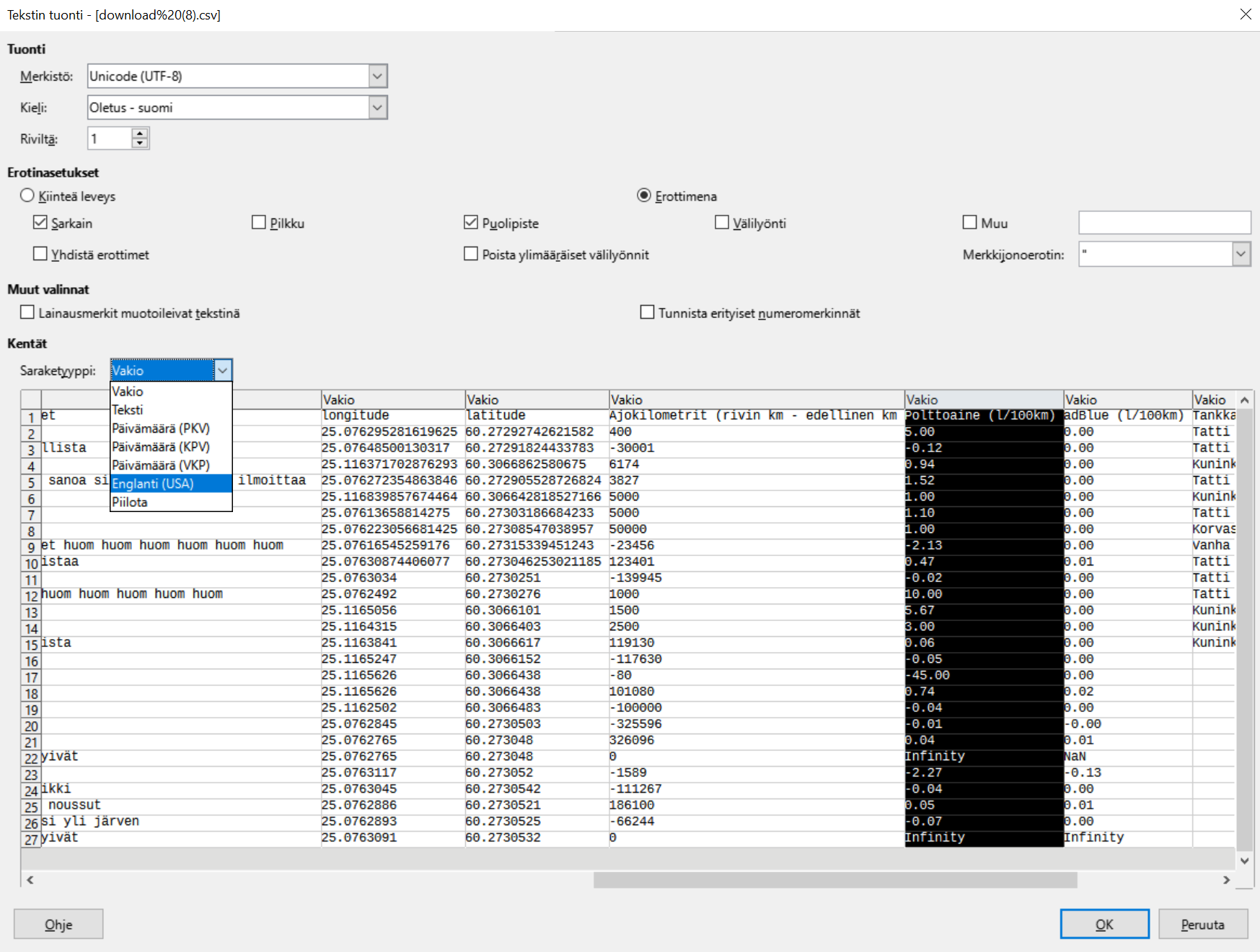Viewport: 1260px width, 952px height.
Task: Click the horizontal scroll right arrow
Action: pos(1226,880)
